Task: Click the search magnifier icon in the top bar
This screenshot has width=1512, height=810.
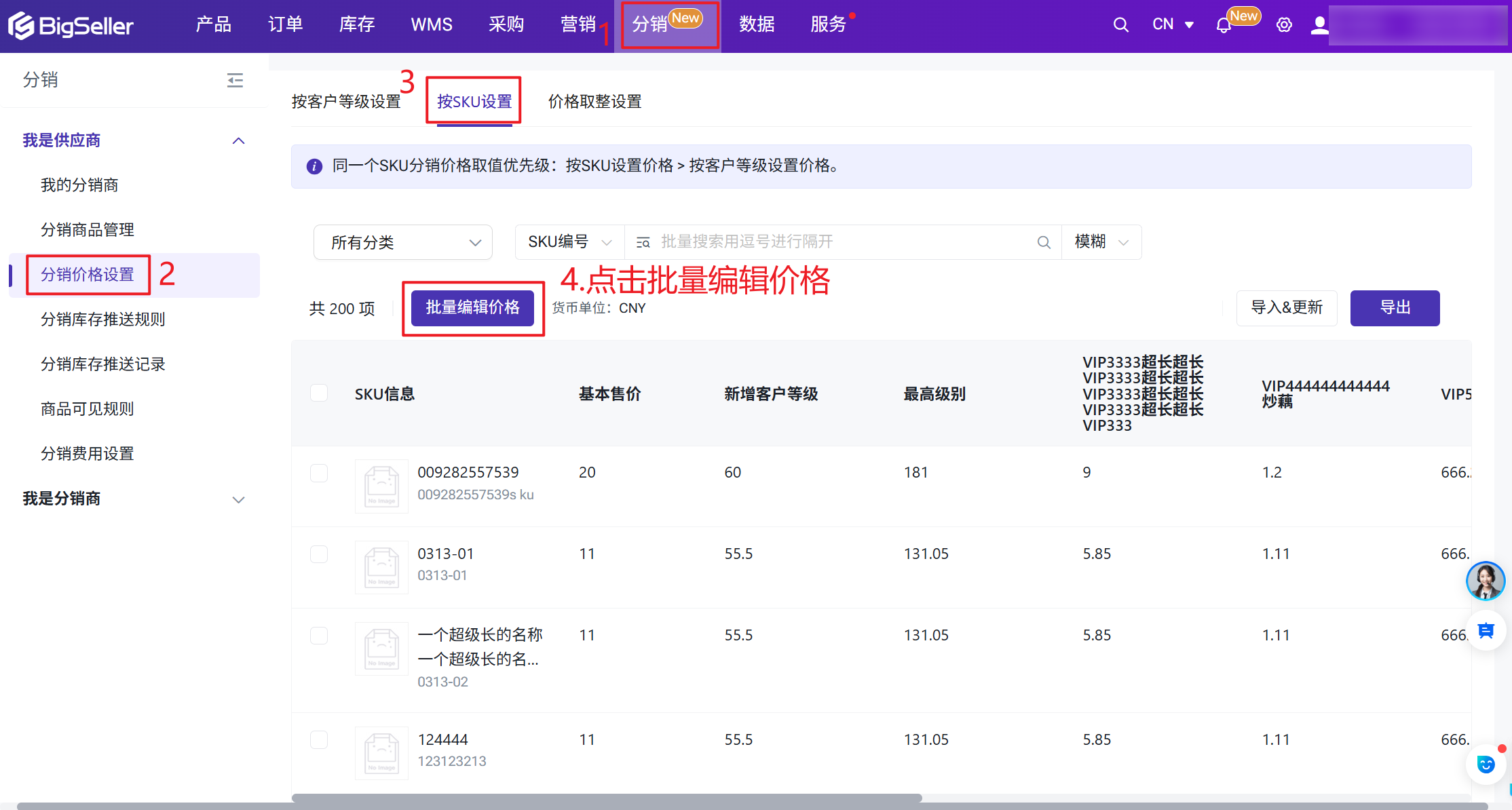Action: coord(1120,25)
